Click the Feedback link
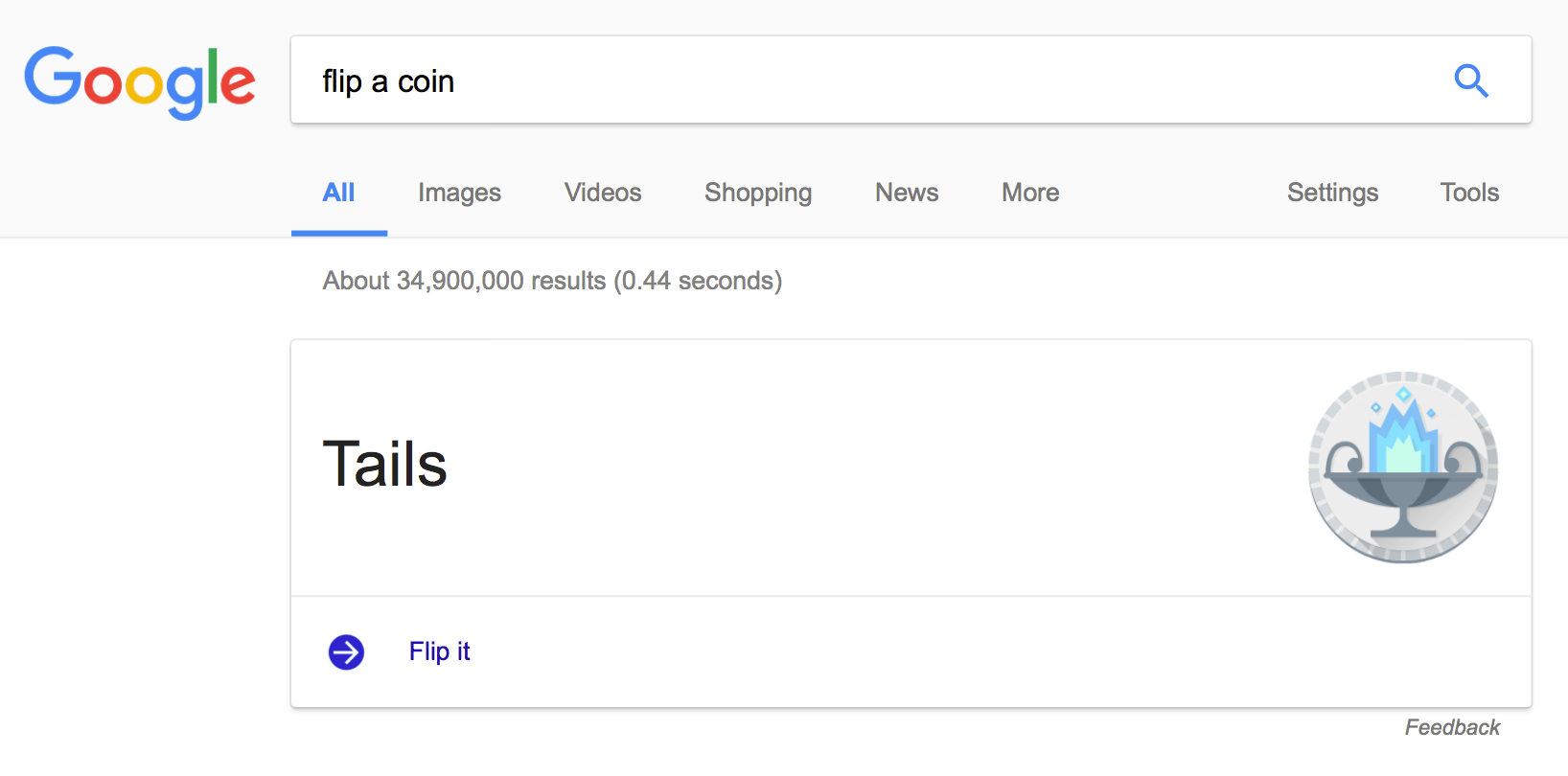The width and height of the screenshot is (1568, 776). pos(1452,727)
